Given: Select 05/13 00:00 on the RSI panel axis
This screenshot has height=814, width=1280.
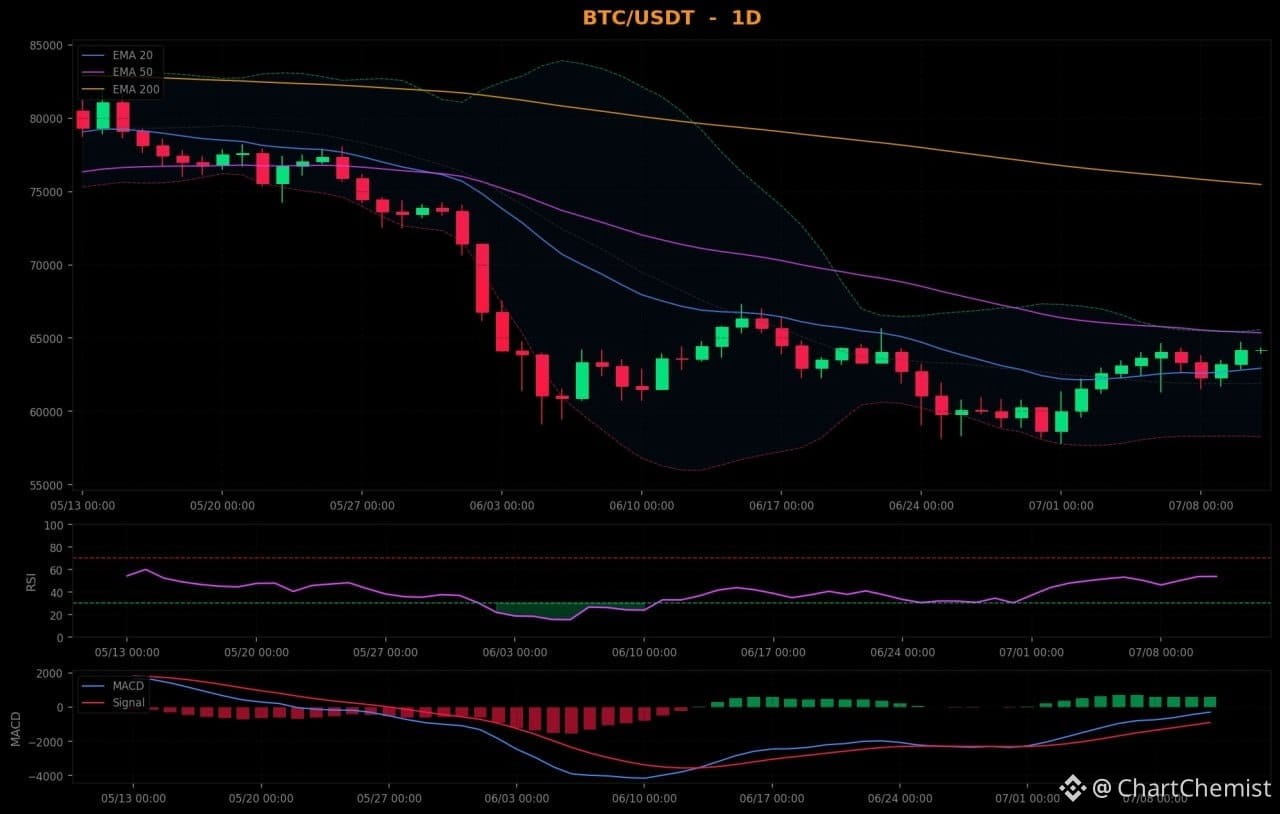Looking at the screenshot, I should click(x=127, y=652).
